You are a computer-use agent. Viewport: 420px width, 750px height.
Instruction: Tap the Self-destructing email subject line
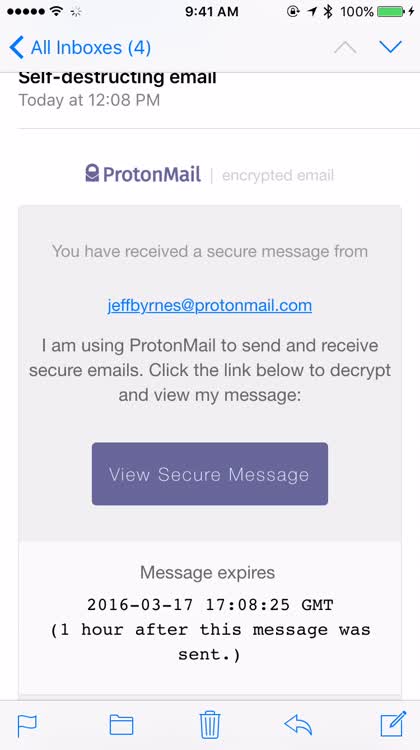[x=117, y=77]
